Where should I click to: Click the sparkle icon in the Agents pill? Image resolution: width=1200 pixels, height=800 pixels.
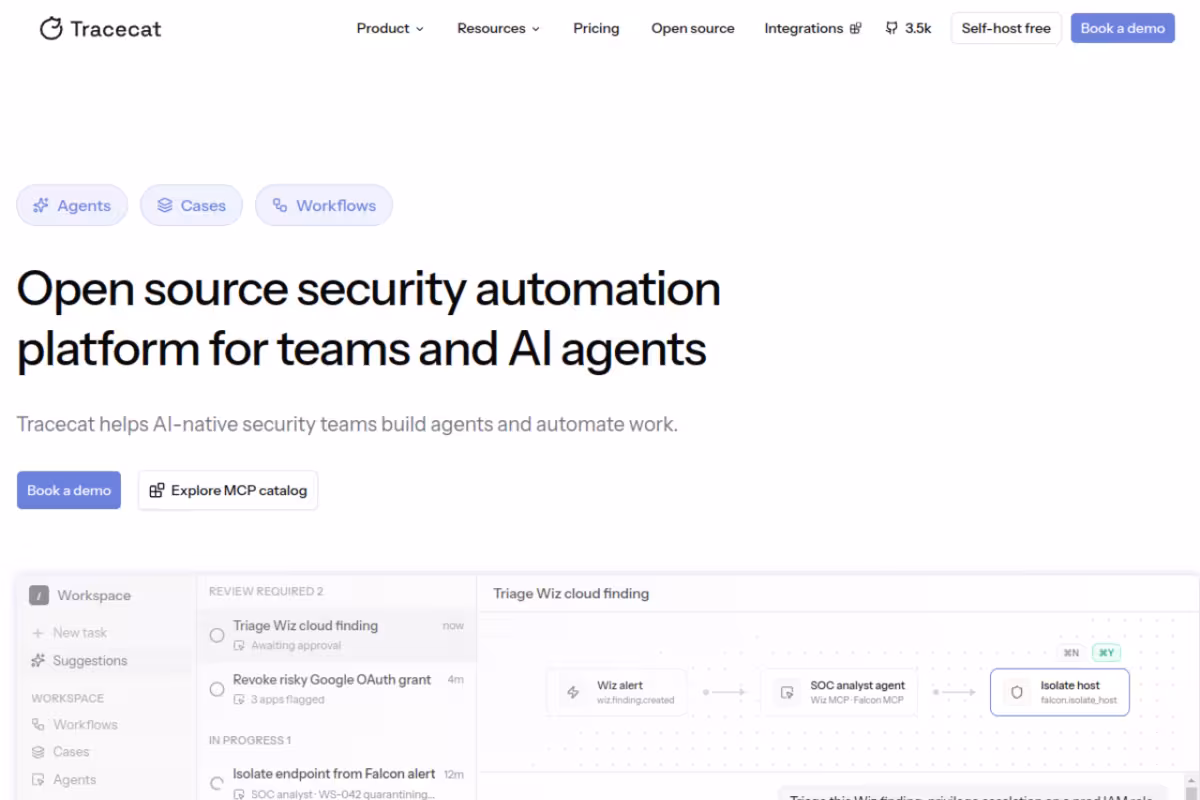(41, 205)
